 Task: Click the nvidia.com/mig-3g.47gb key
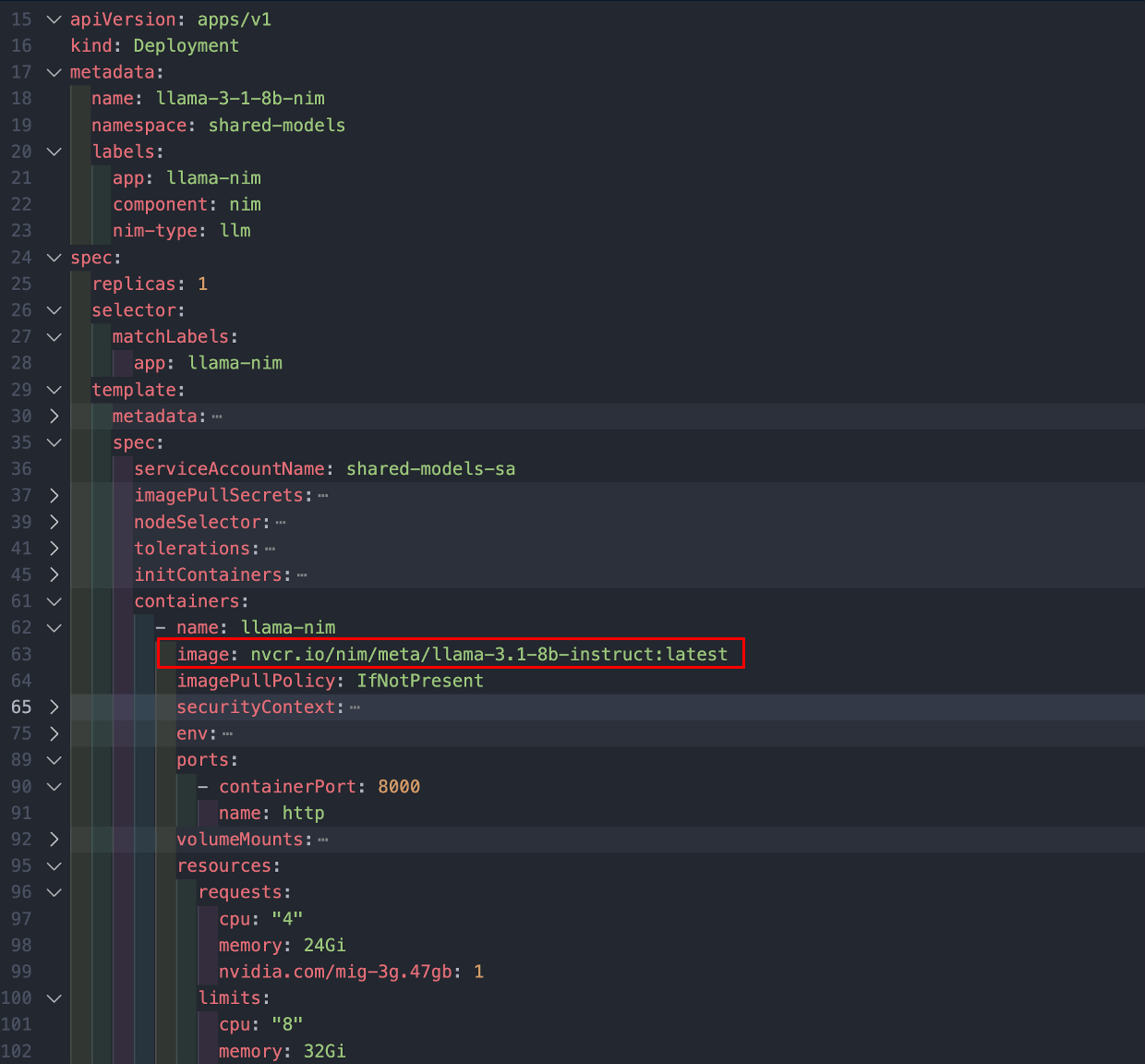click(336, 972)
